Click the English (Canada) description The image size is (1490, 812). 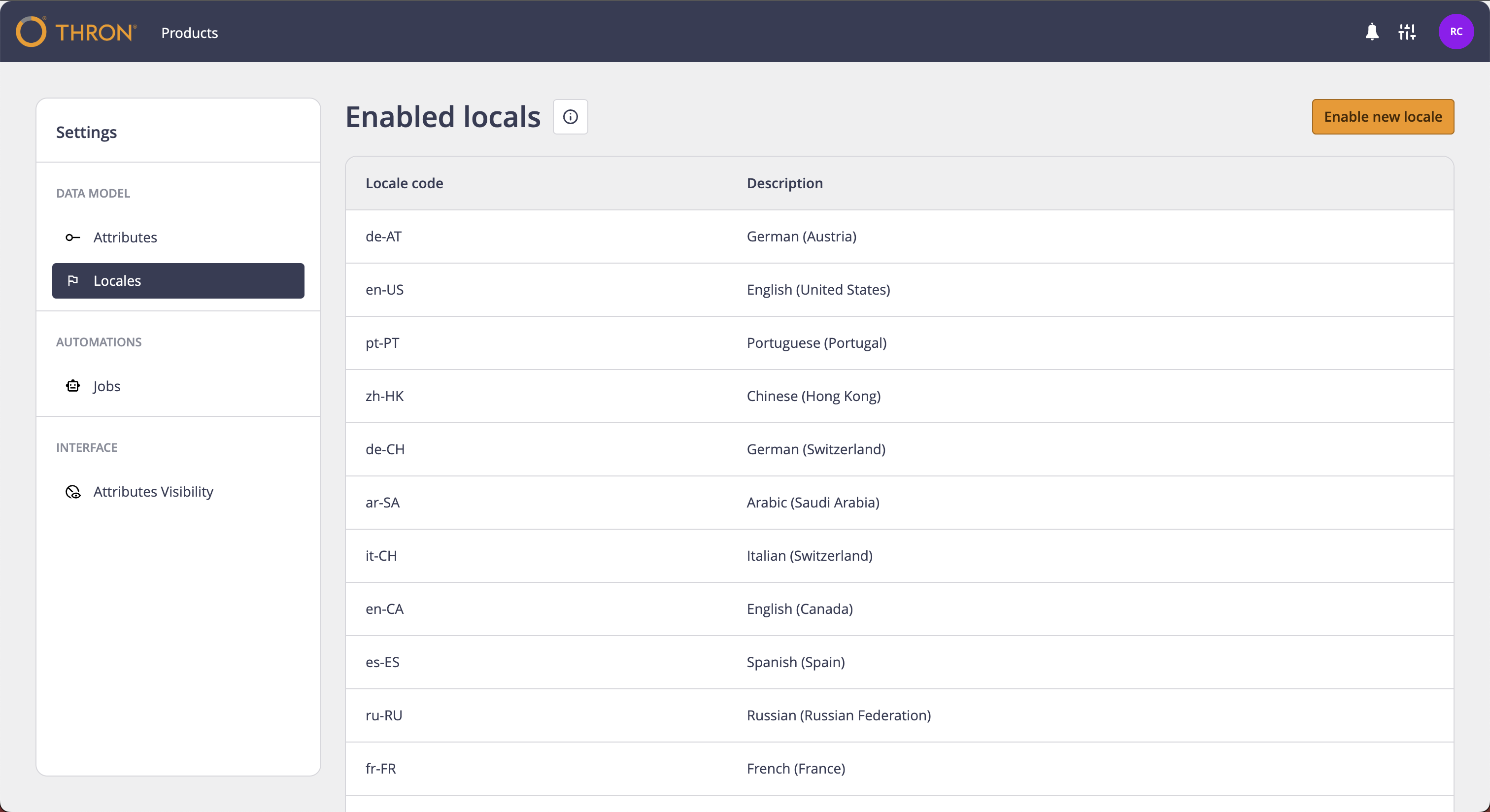click(x=800, y=609)
